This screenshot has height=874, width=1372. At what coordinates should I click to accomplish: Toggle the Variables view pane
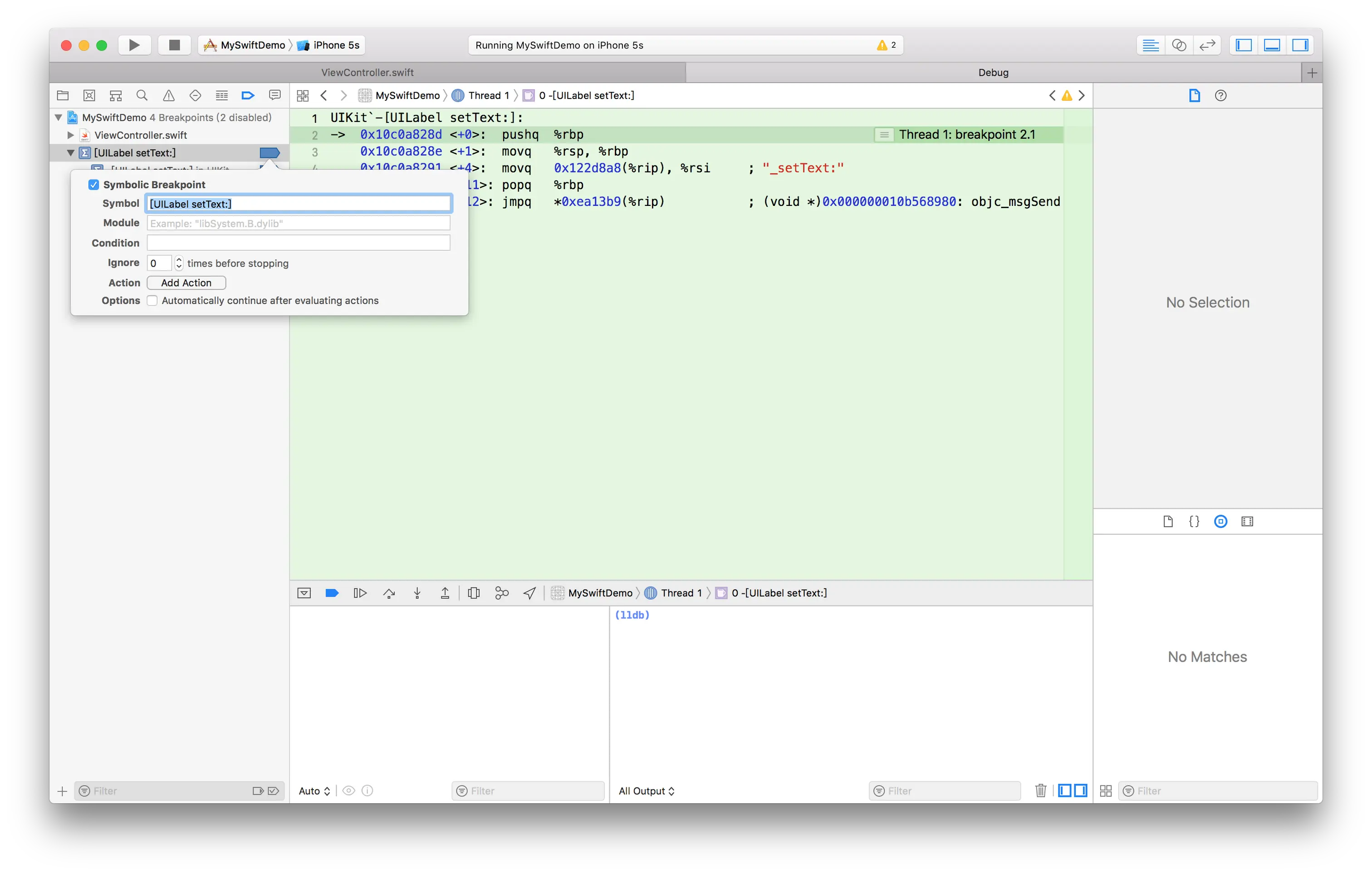coord(1064,790)
